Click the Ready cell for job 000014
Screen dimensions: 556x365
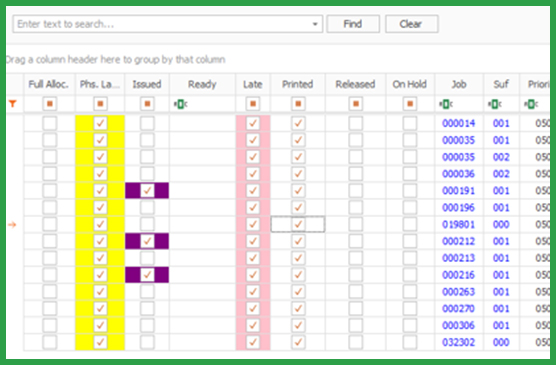[x=202, y=123]
